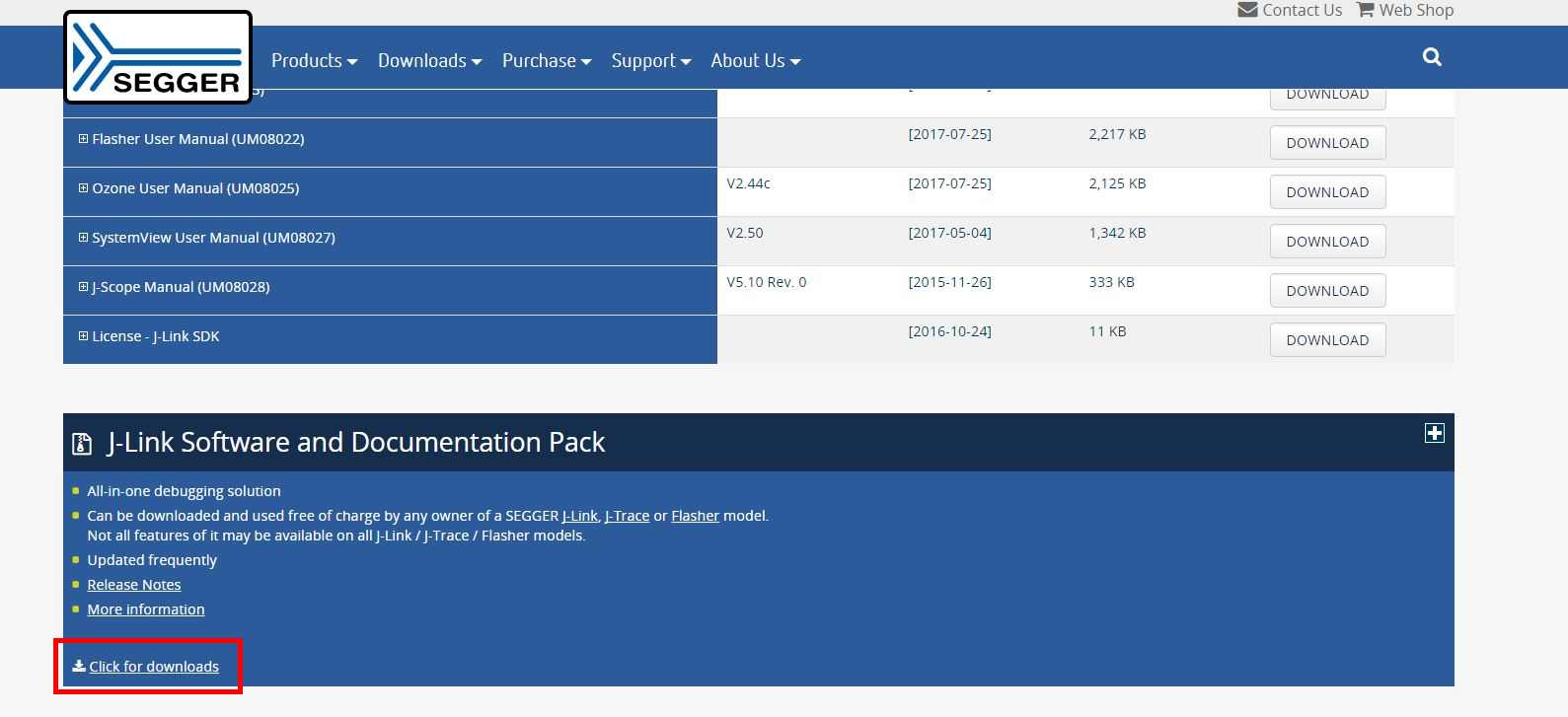Click the Click for downloads link
Image resolution: width=1568 pixels, height=717 pixels.
pos(154,667)
